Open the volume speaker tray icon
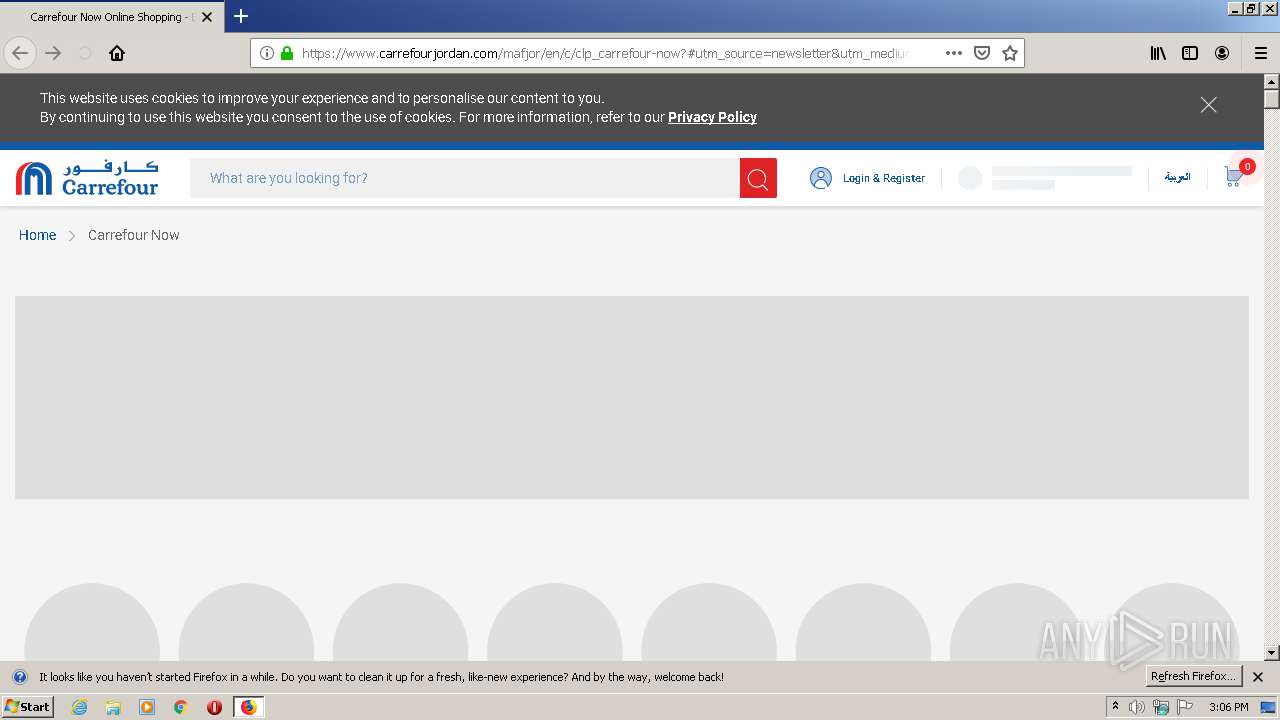1280x720 pixels. point(1137,707)
